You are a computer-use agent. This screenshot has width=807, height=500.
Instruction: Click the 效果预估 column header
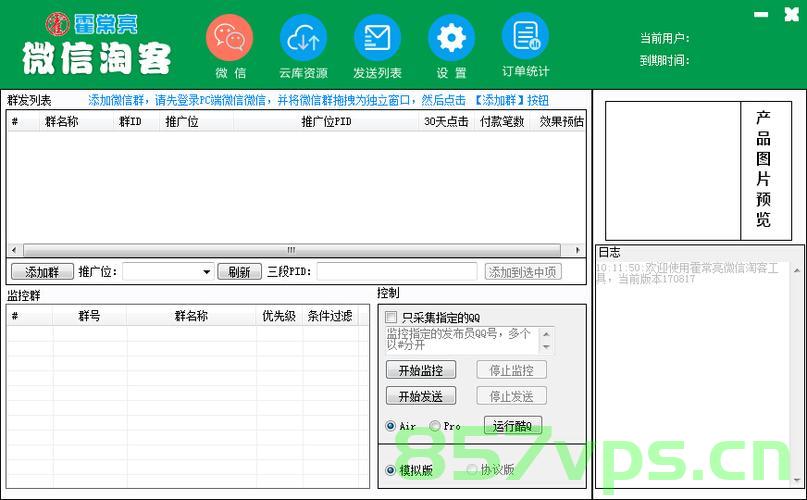558,122
